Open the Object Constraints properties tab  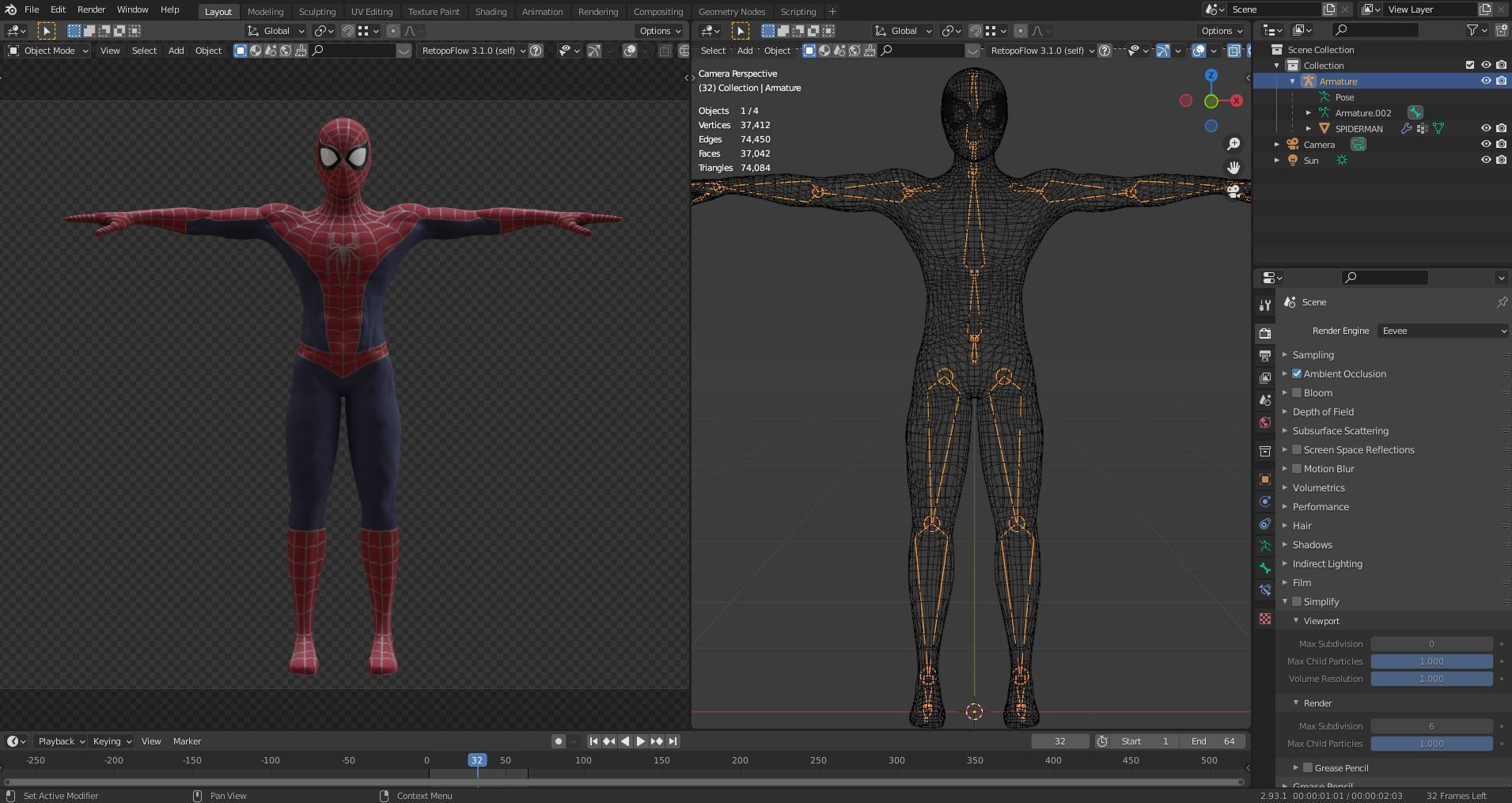(x=1265, y=523)
